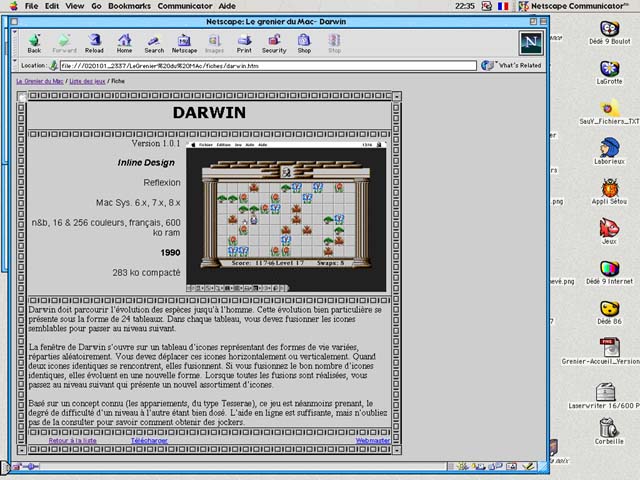Open the Apple menu
Viewport: 640px width, 480px height.
(x=13, y=6)
